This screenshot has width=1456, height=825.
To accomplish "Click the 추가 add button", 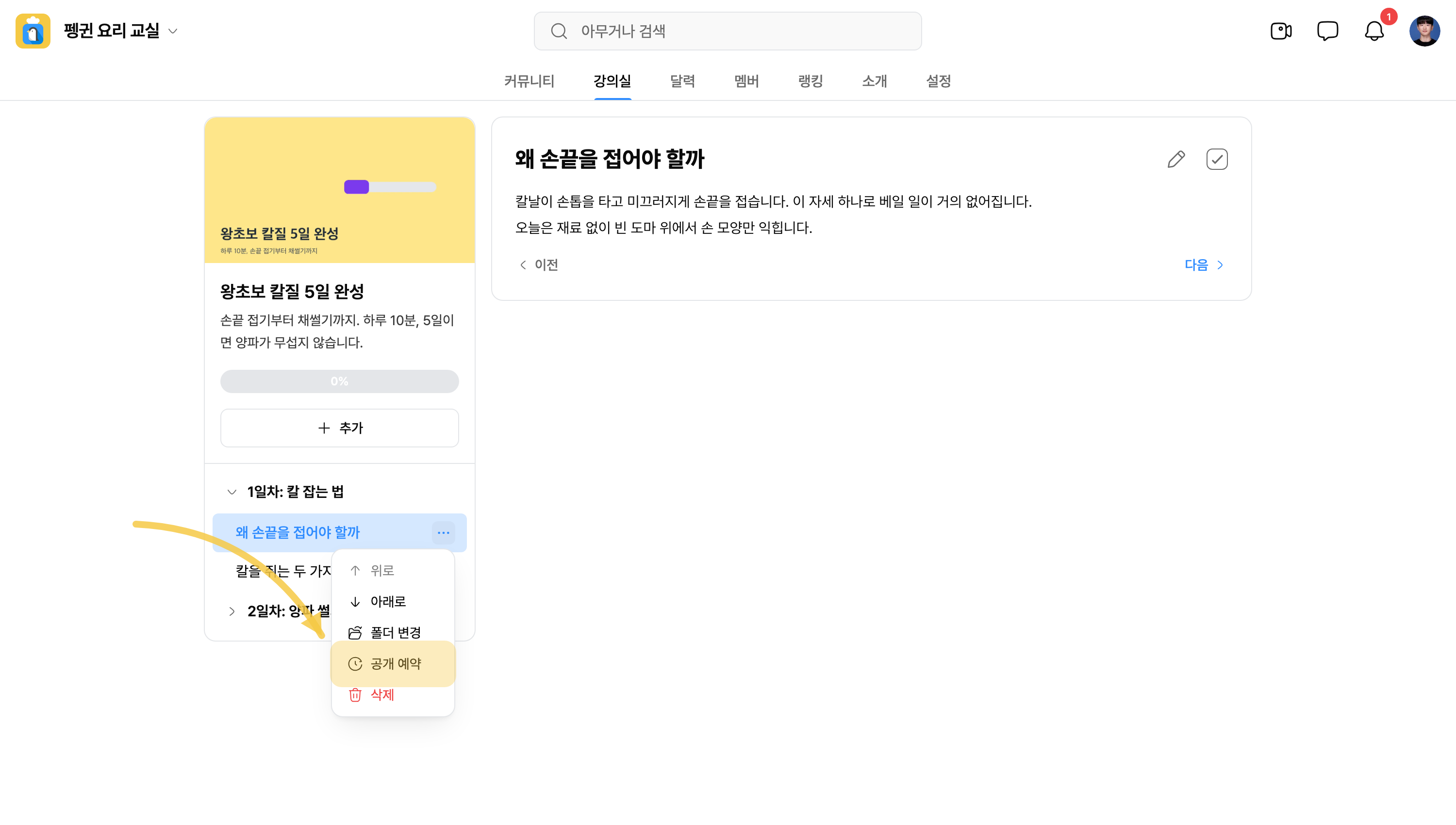I will [x=339, y=428].
